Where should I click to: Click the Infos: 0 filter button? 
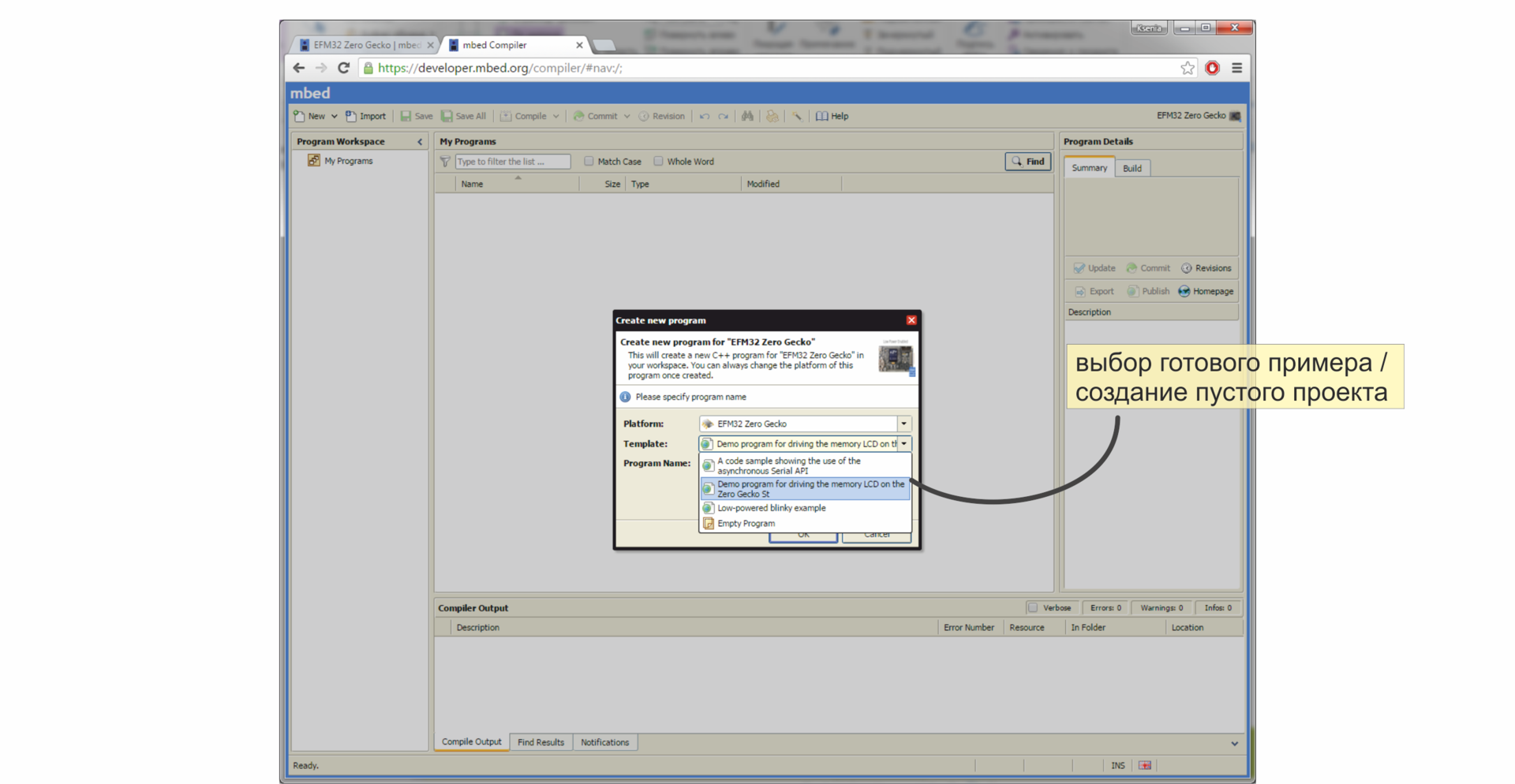coord(1218,608)
